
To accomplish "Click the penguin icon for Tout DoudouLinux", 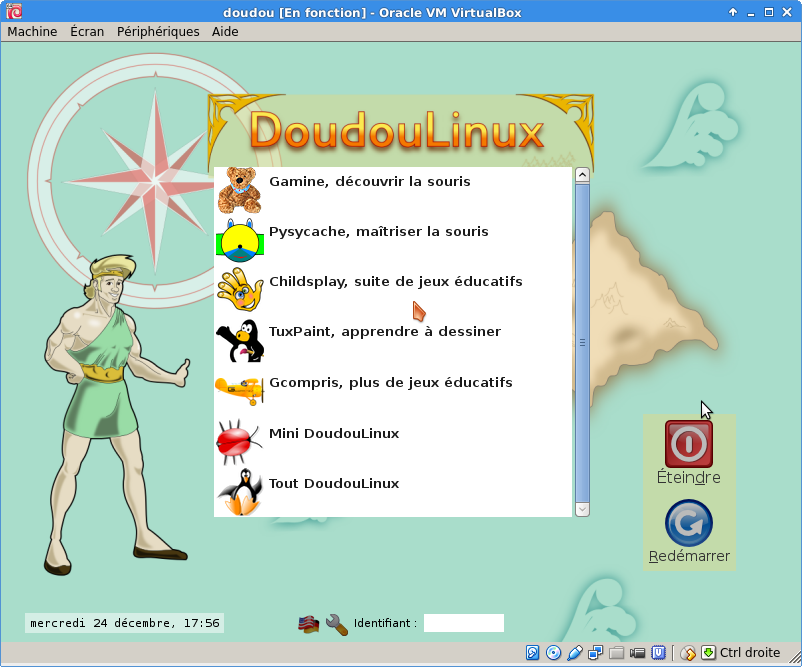I will (x=240, y=492).
